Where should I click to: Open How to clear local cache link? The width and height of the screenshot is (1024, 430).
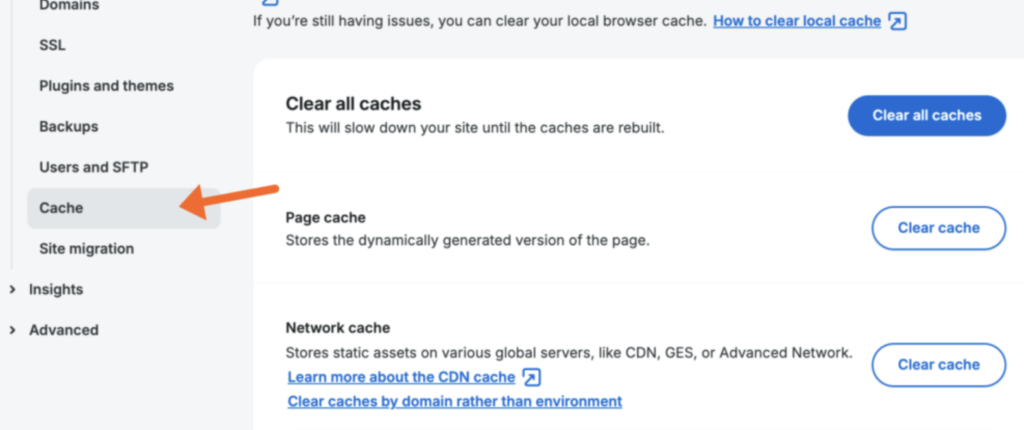(x=797, y=22)
